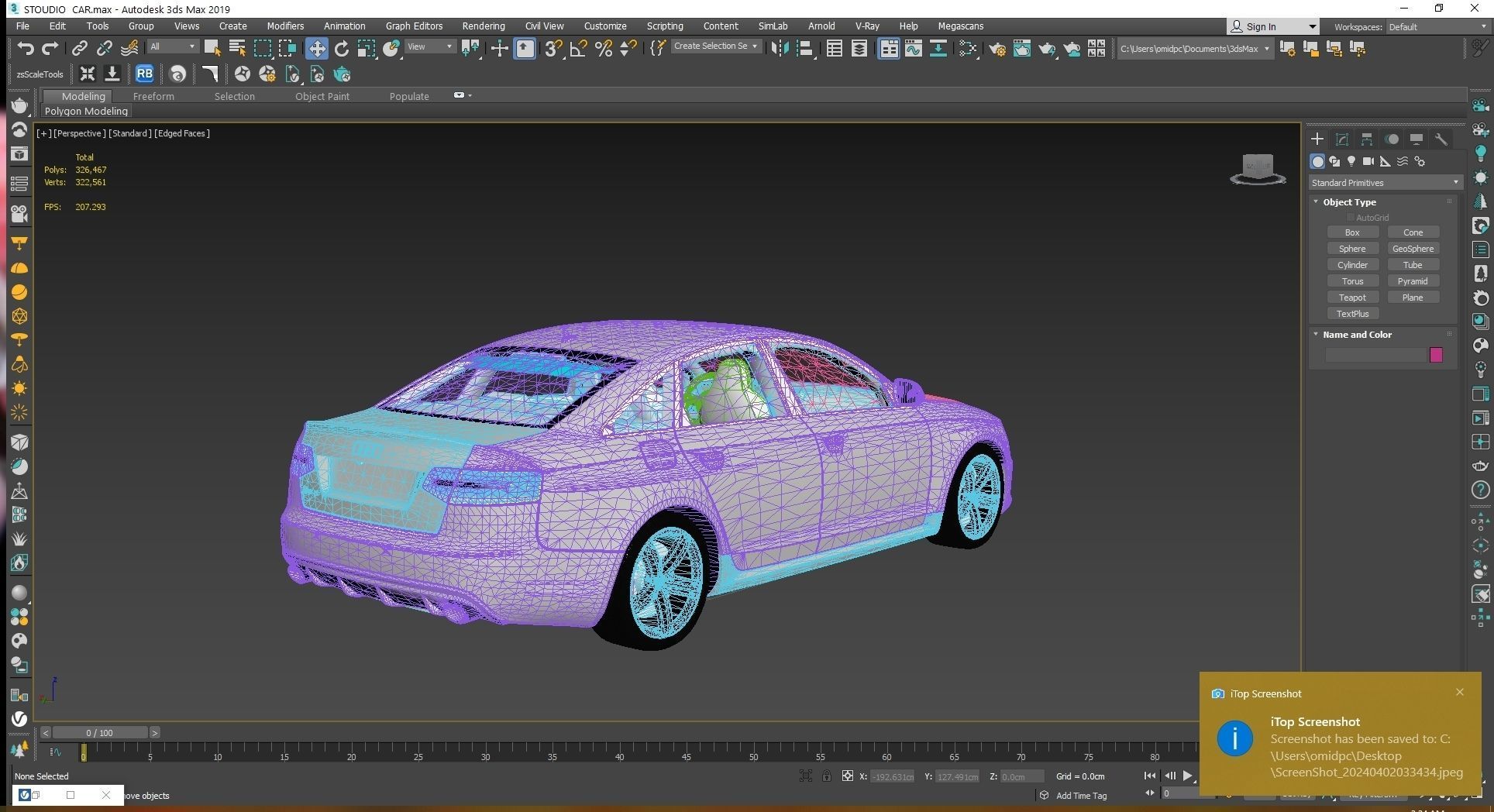Image resolution: width=1494 pixels, height=812 pixels.
Task: Switch to the Object Paint ribbon tab
Action: click(x=322, y=96)
